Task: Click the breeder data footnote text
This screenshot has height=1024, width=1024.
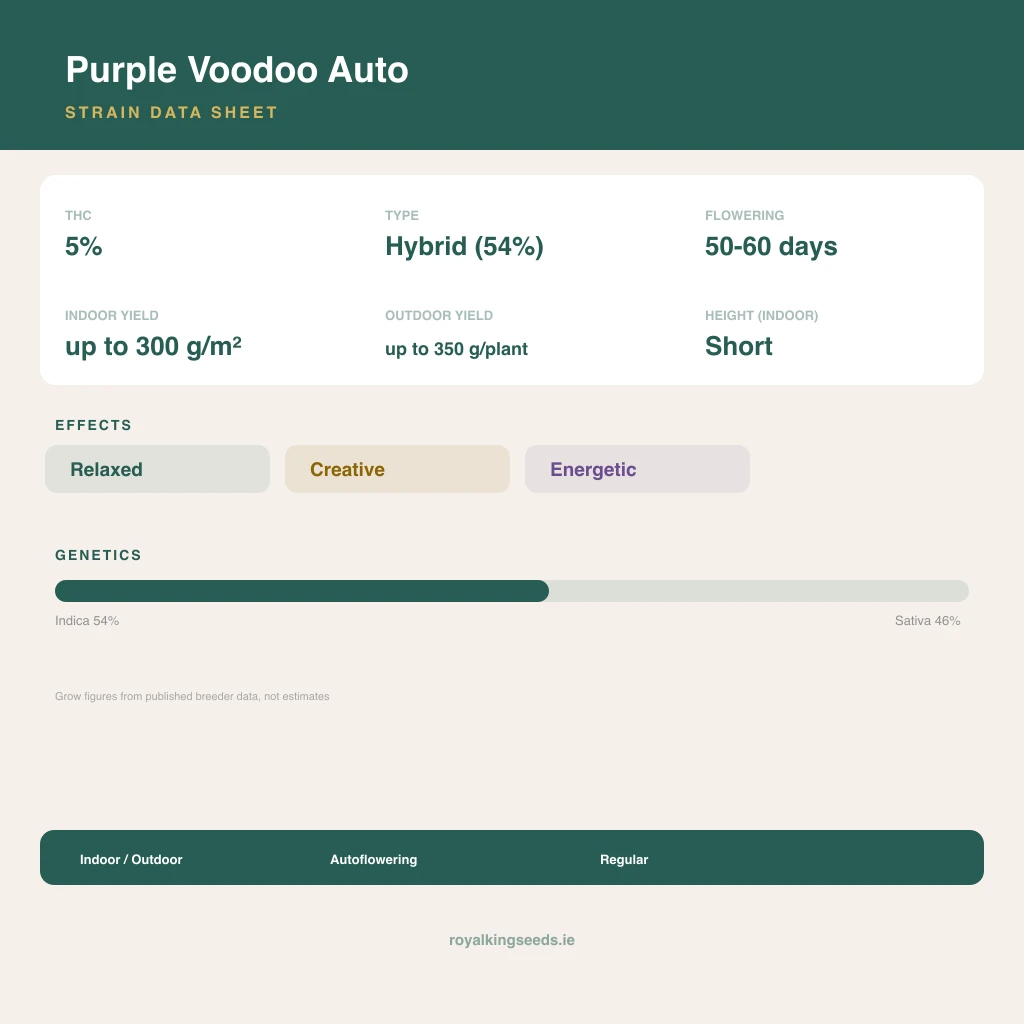Action: coord(192,696)
